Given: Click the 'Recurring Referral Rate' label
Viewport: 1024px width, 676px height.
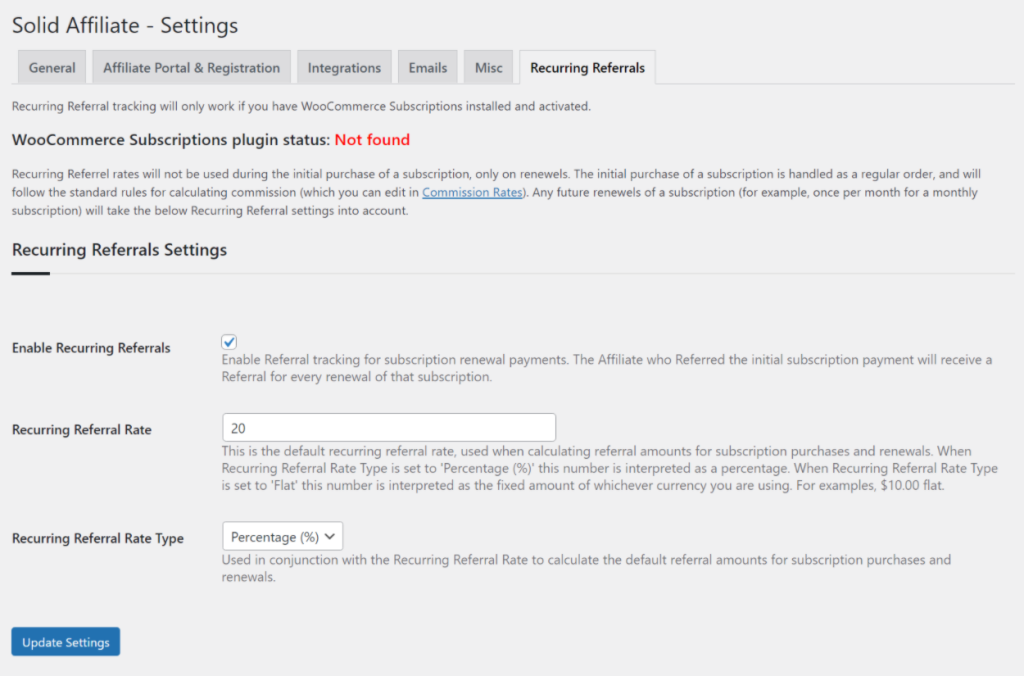Looking at the screenshot, I should click(x=82, y=430).
